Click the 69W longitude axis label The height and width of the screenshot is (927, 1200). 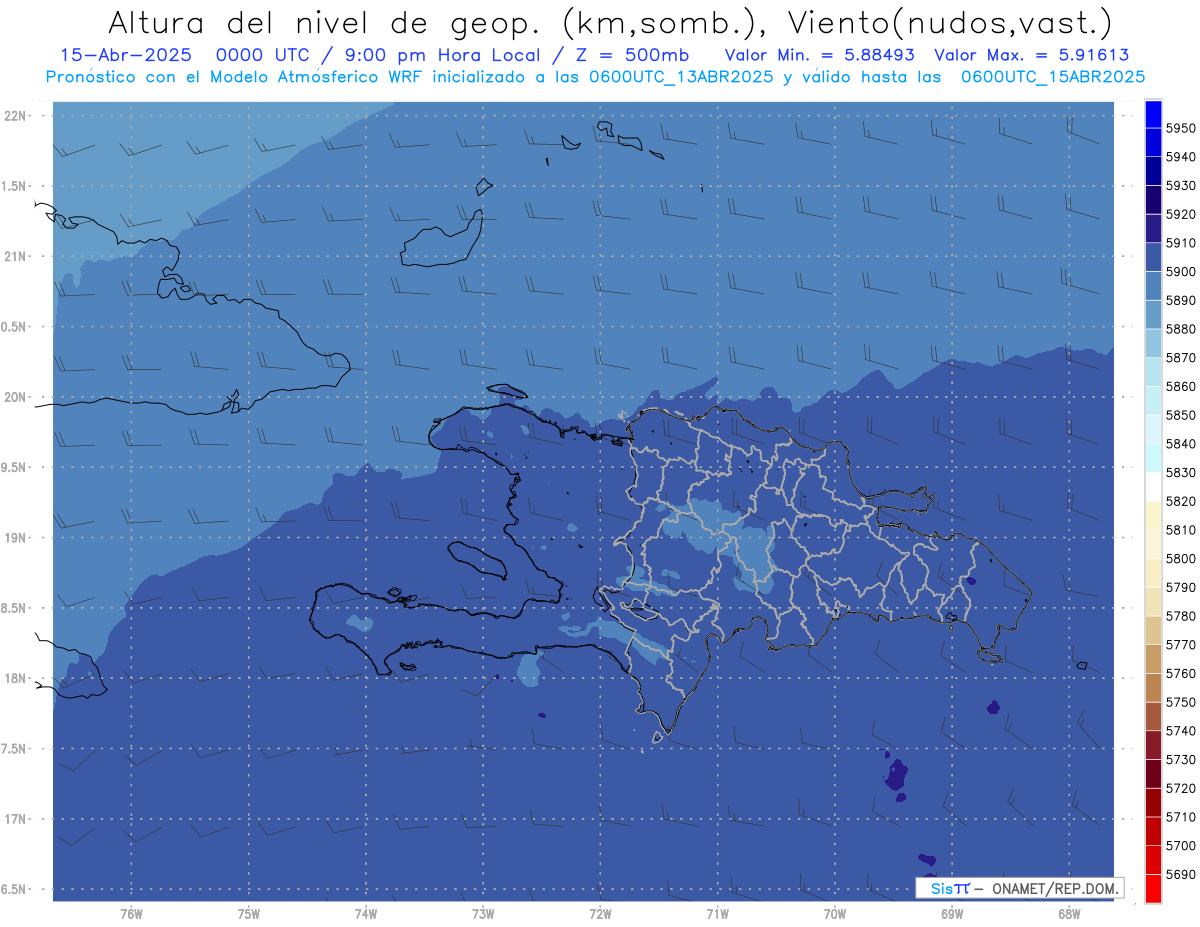(x=952, y=914)
